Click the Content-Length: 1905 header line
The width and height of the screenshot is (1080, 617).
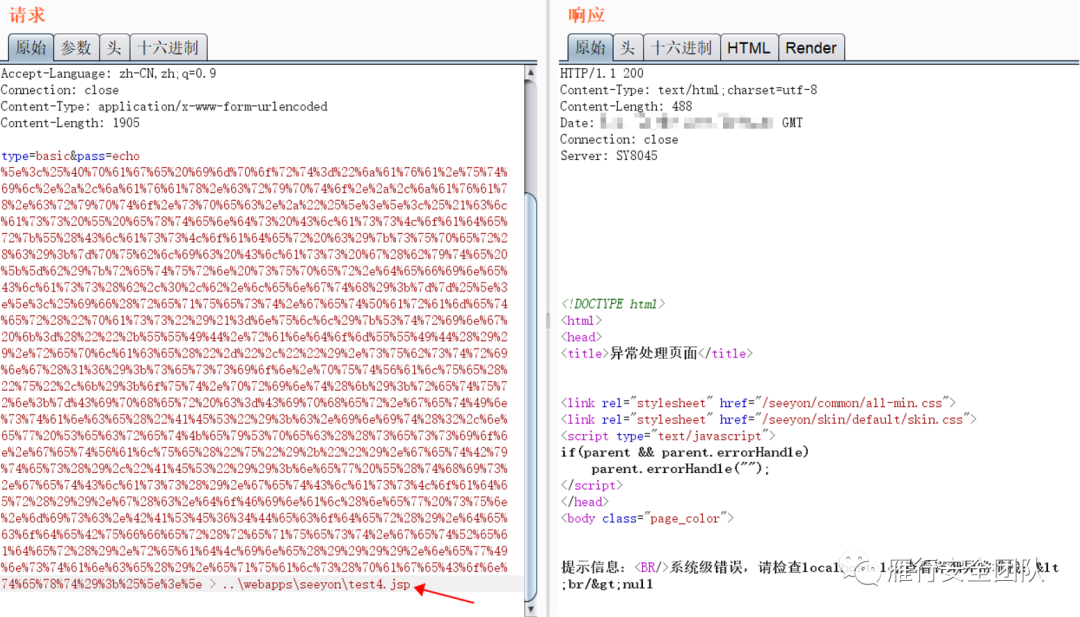70,123
